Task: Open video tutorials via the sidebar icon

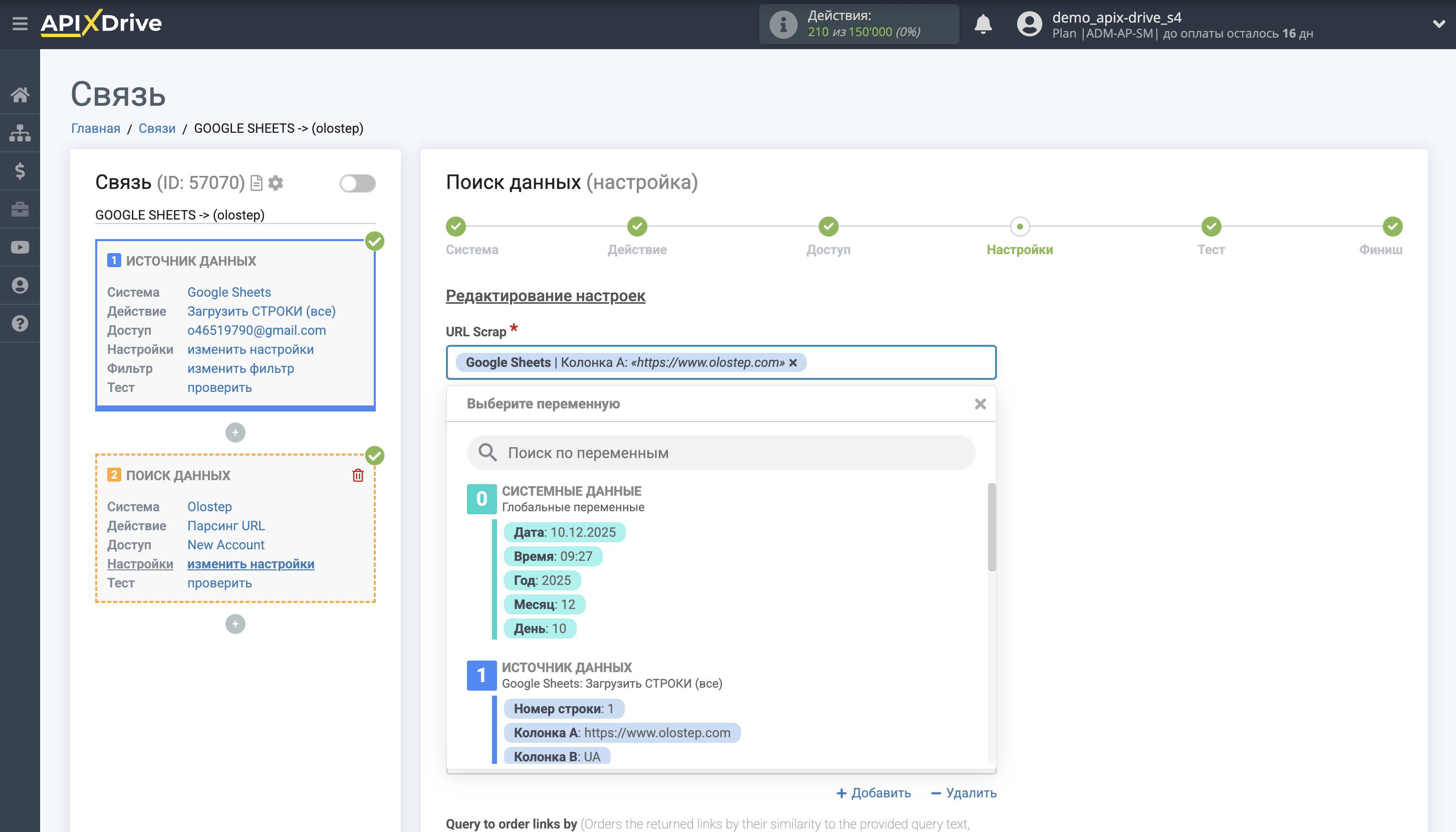Action: (x=21, y=247)
